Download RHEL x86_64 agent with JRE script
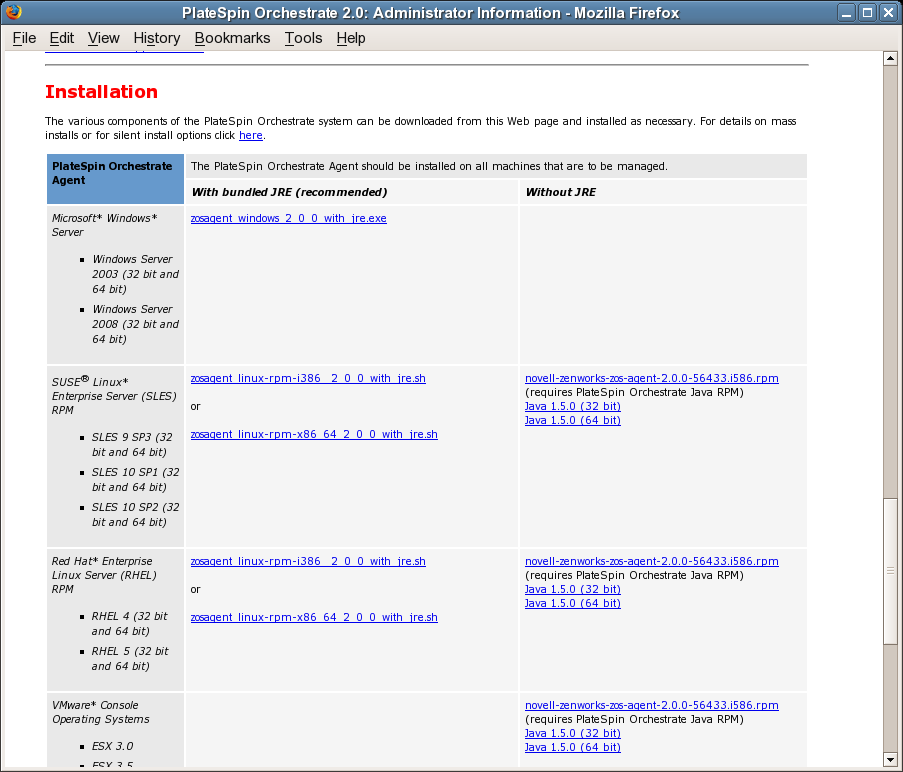The height and width of the screenshot is (772, 903). [x=314, y=617]
